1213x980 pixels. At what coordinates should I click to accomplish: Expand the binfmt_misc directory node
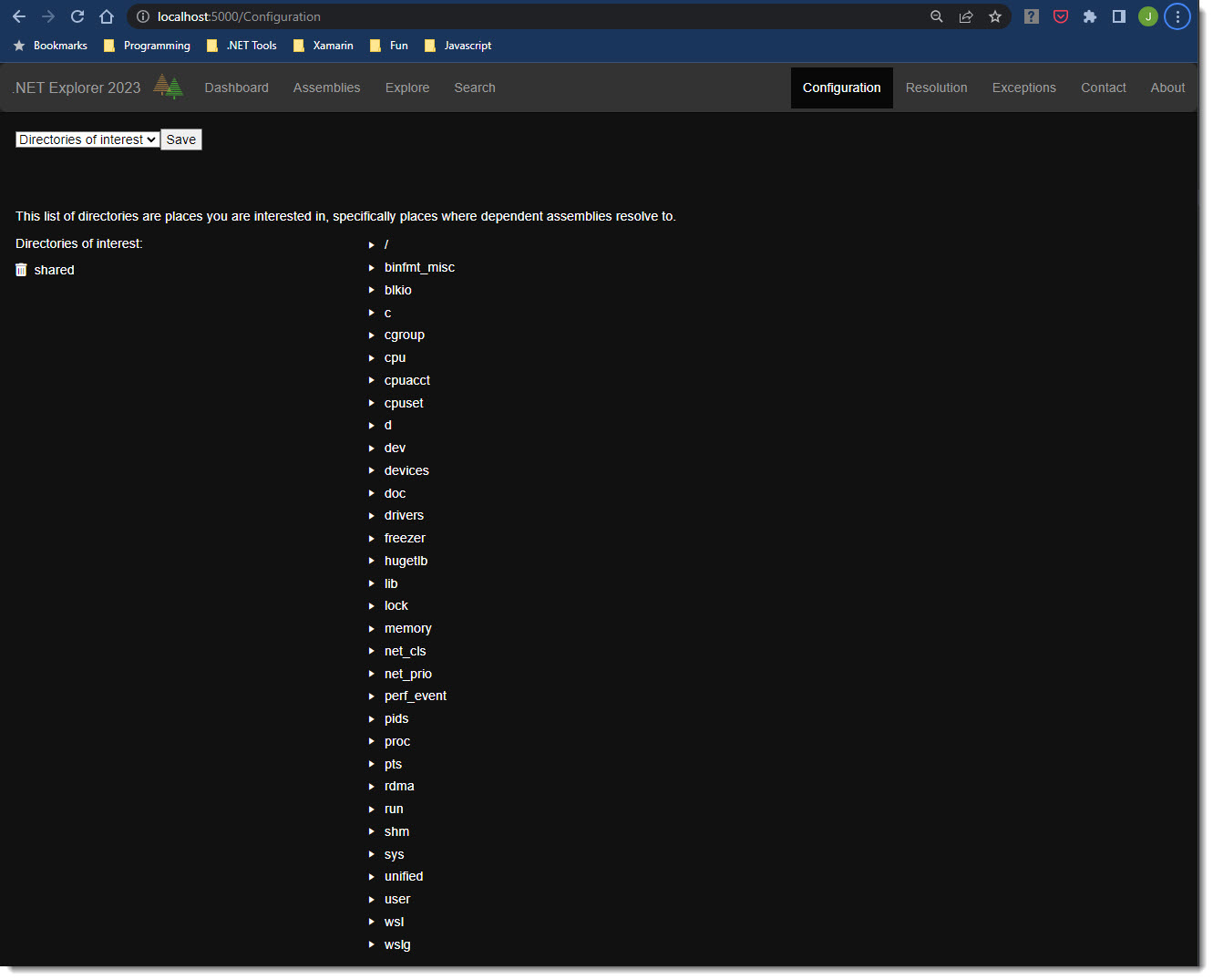[371, 267]
